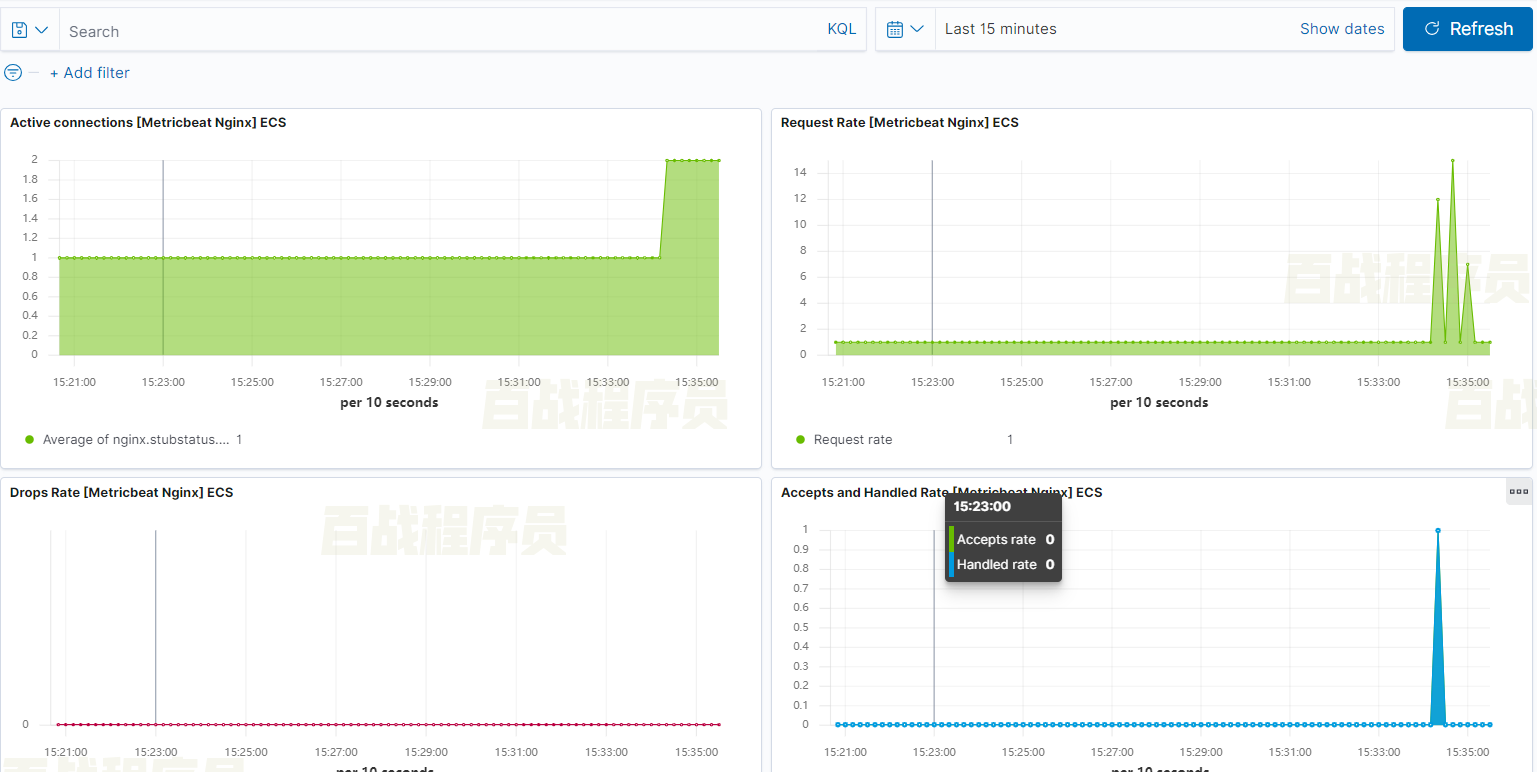Click the KQL query language button
1537x772 pixels.
tap(841, 29)
